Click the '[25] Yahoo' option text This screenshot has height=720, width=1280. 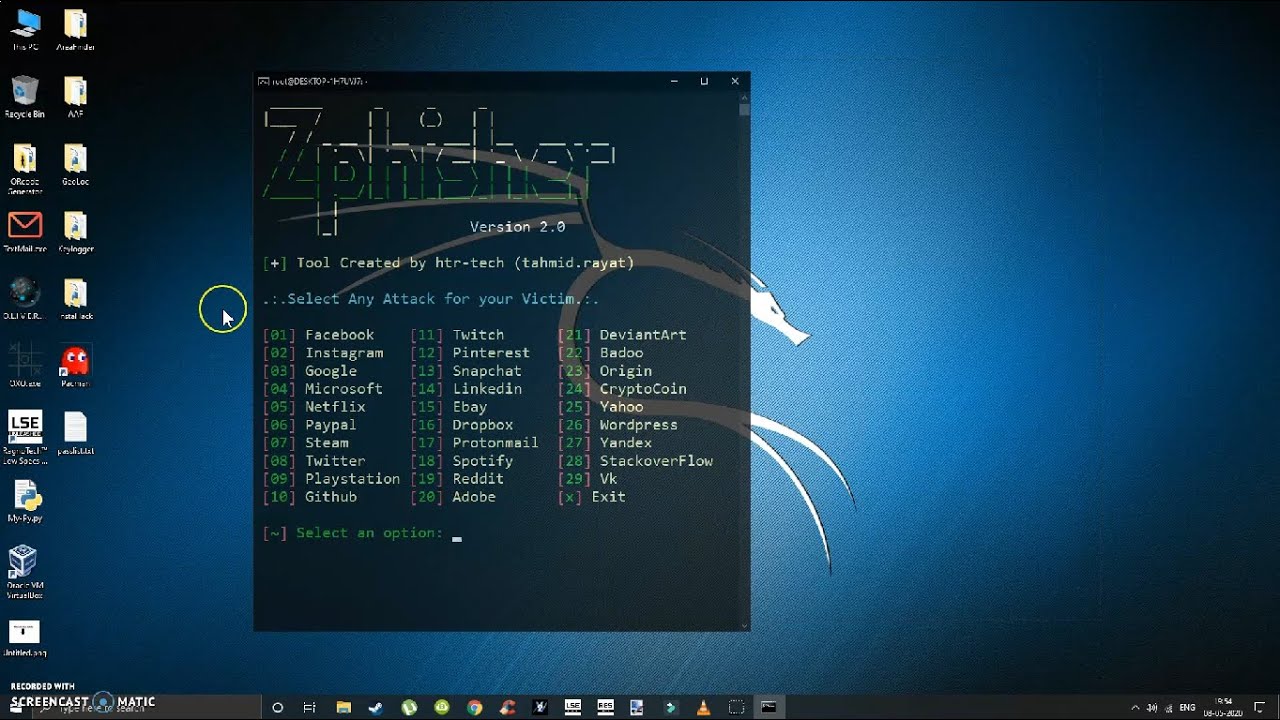(x=600, y=407)
